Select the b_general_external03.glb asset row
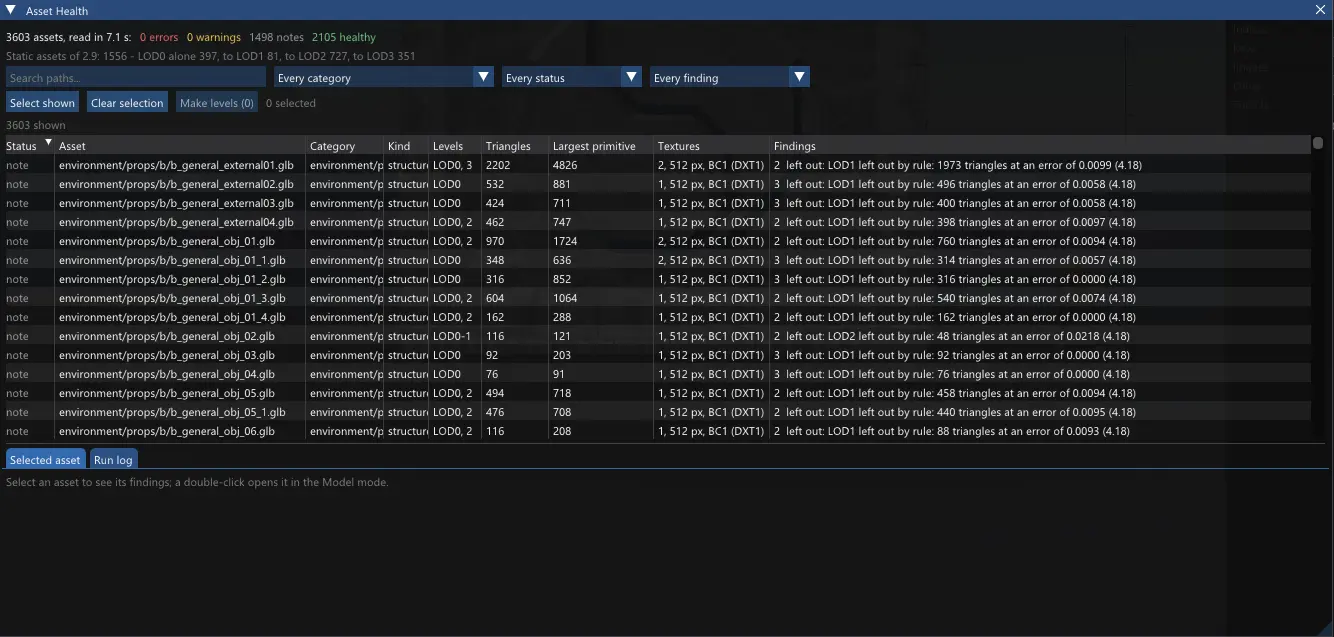The image size is (1334, 637). point(657,203)
